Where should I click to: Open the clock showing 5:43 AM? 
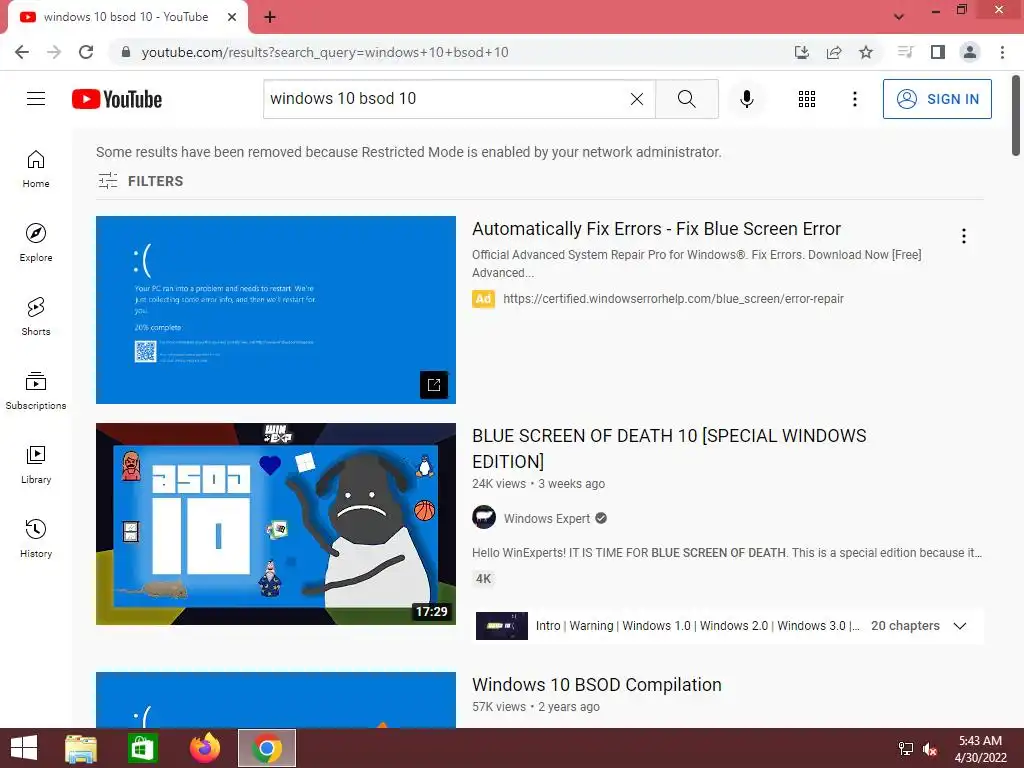pyautogui.click(x=980, y=748)
